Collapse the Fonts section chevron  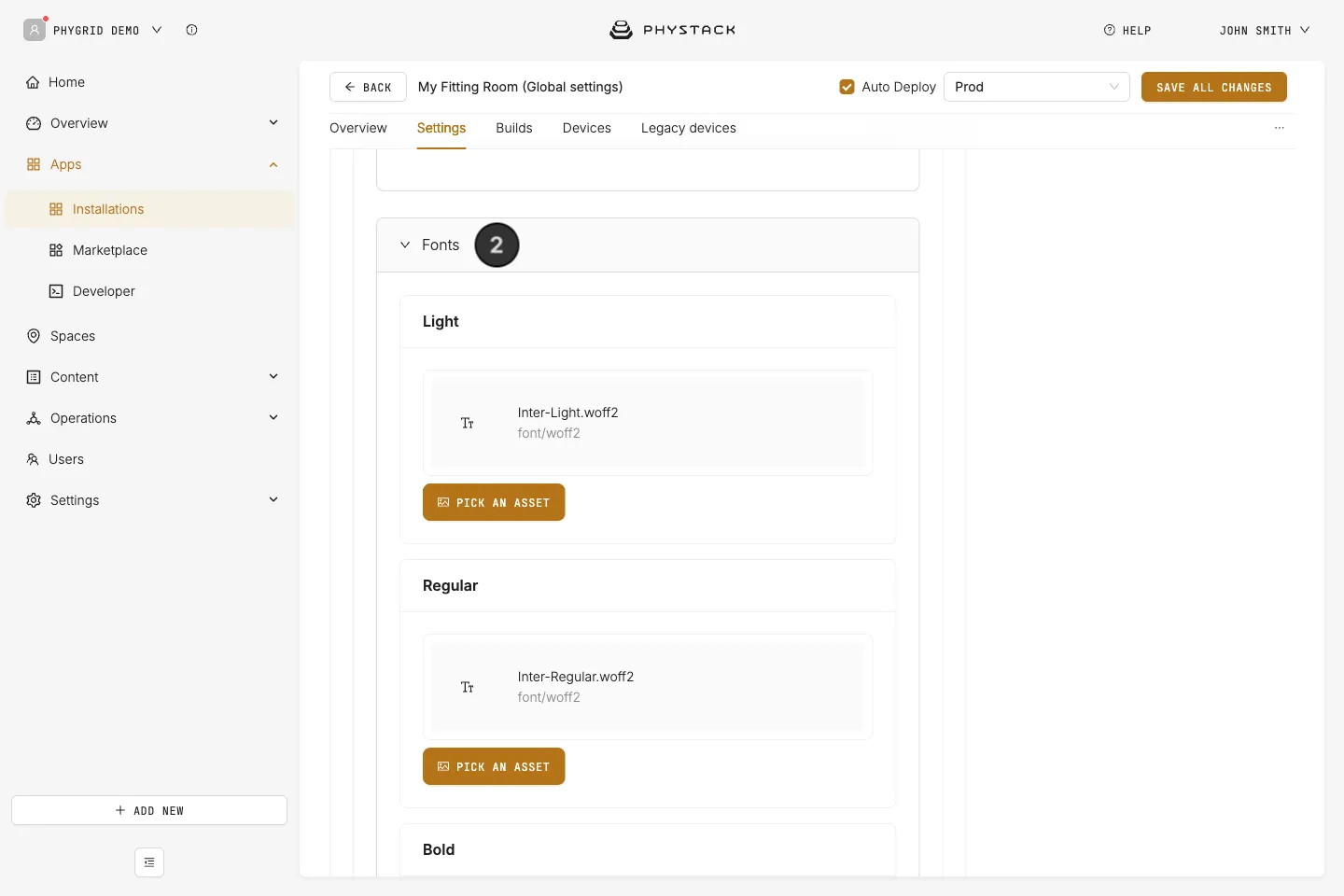[x=405, y=245]
